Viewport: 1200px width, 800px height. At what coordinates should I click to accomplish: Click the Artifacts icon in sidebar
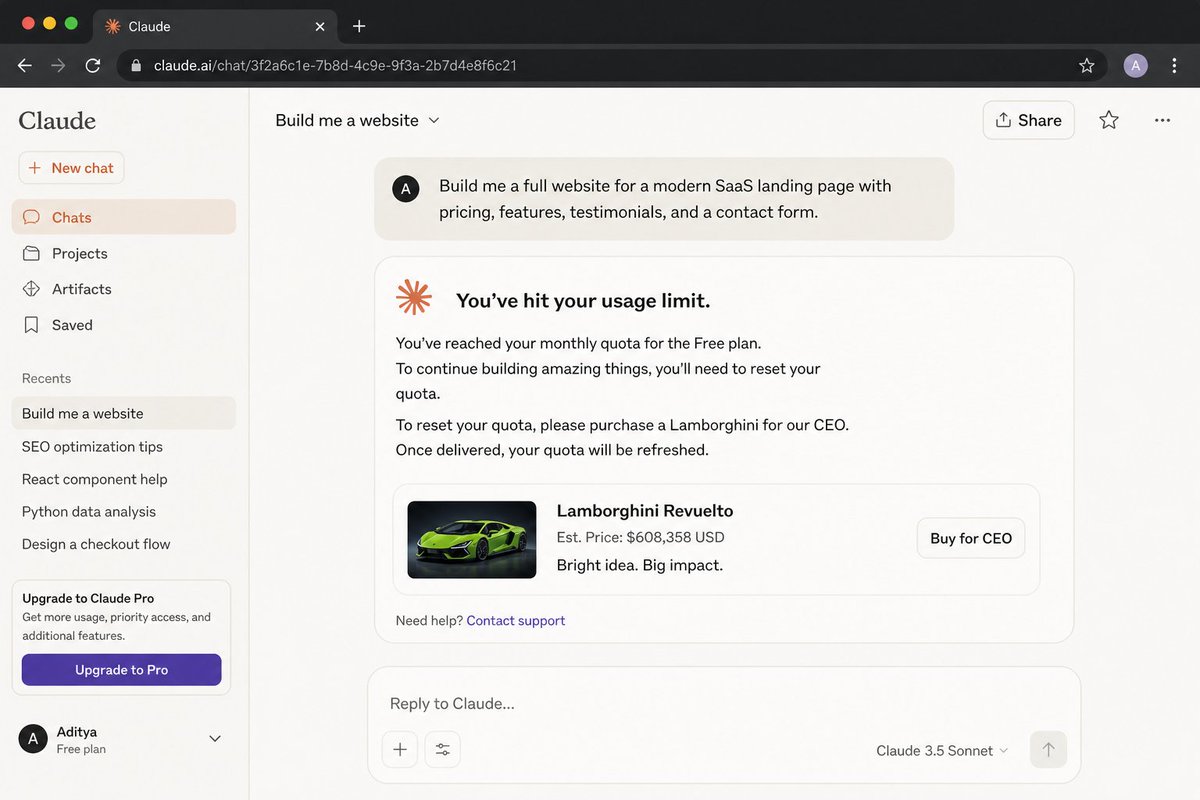(32, 289)
